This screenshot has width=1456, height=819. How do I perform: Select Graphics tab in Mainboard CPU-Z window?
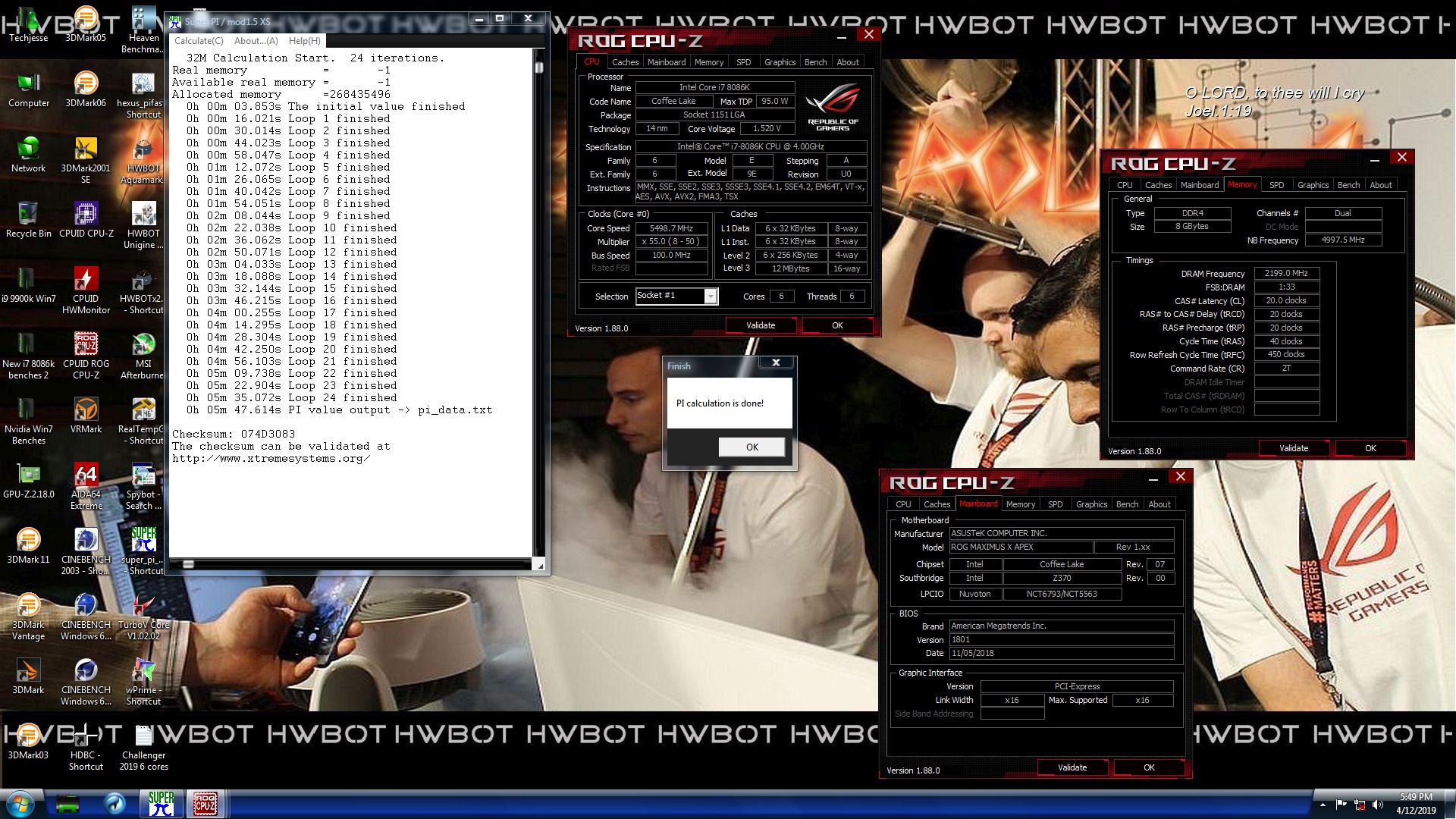(1091, 504)
